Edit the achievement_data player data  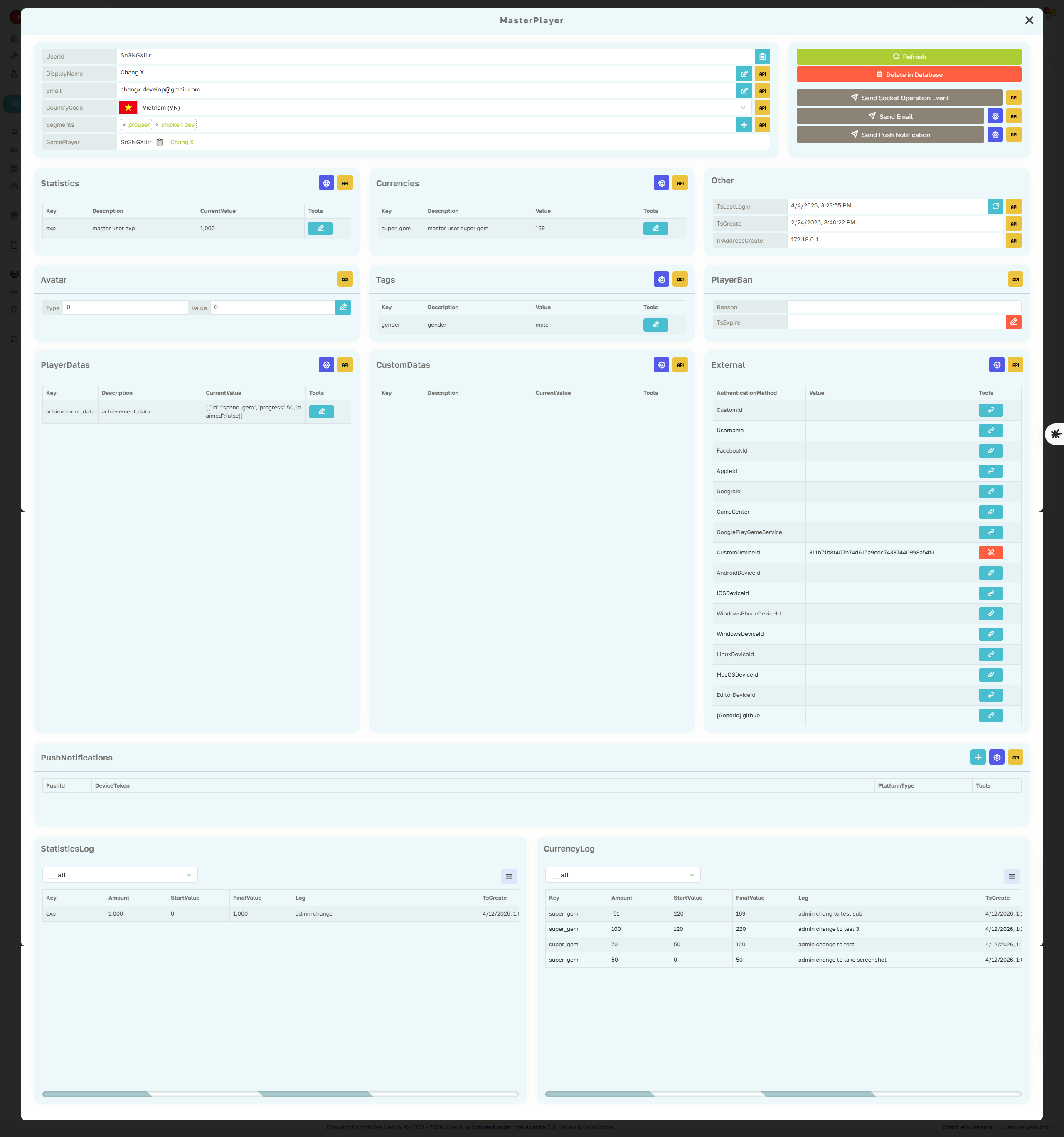coord(321,411)
